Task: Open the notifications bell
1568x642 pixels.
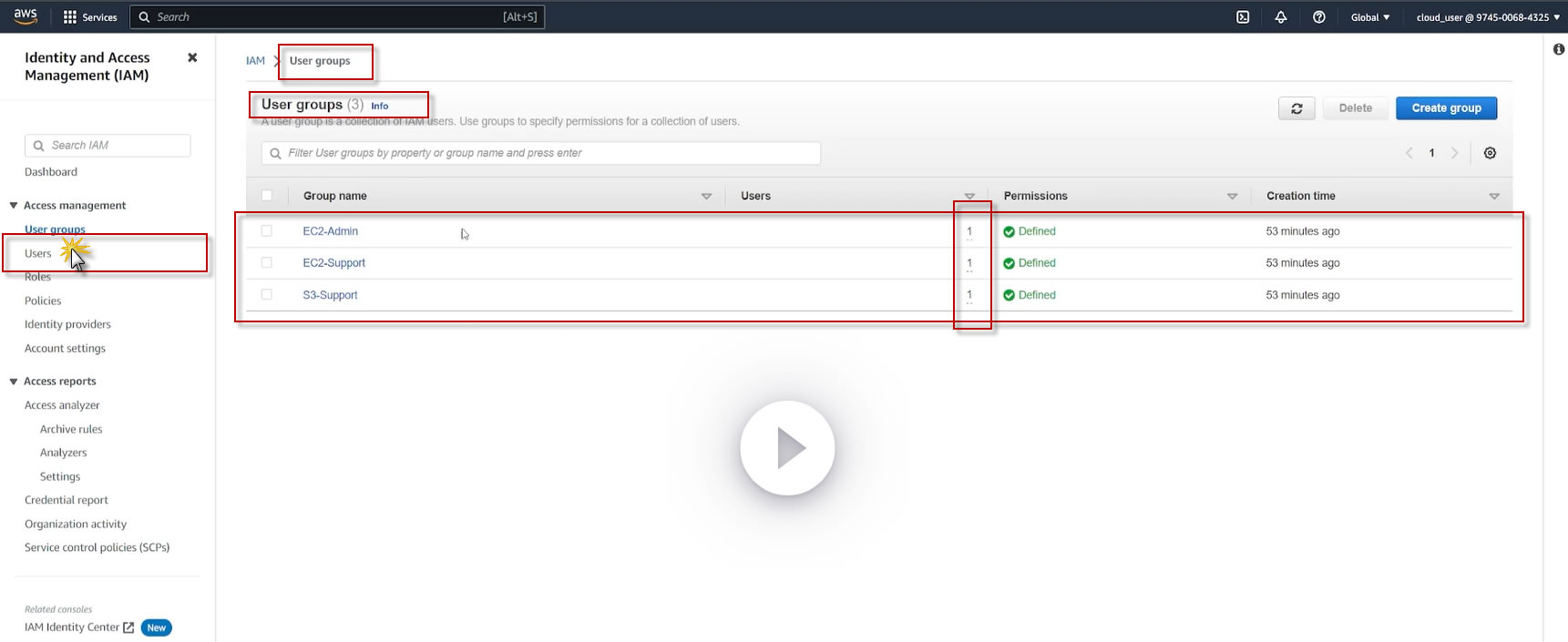Action: [x=1281, y=17]
